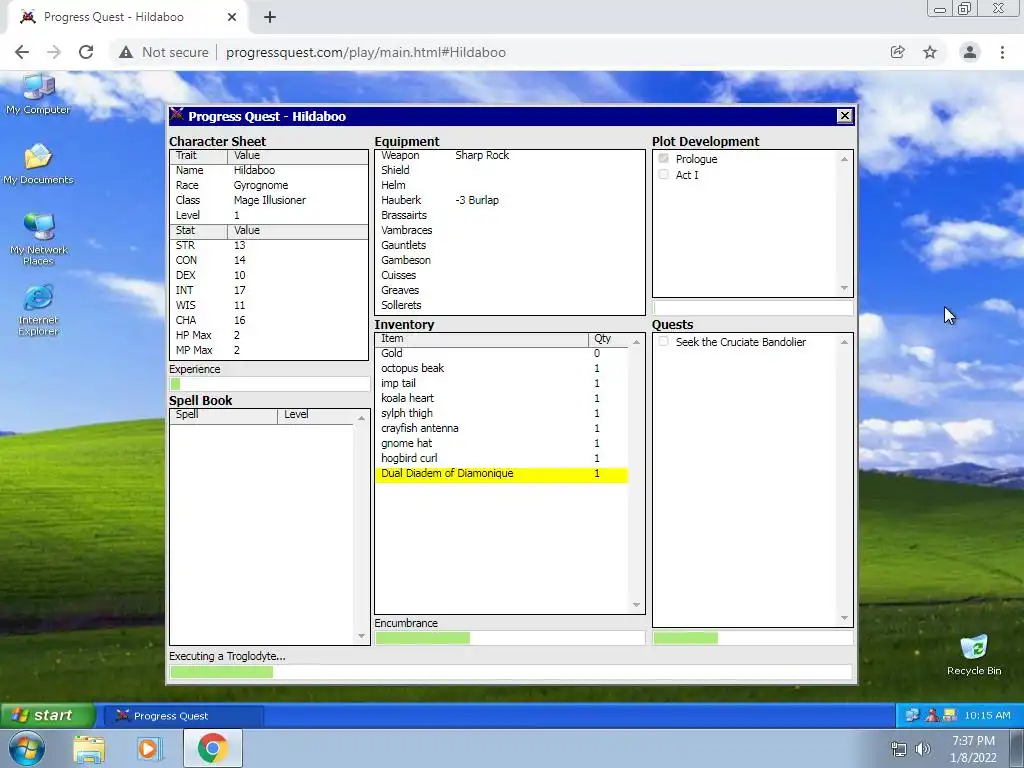Click the Executing a Troglodyte task bar
The height and width of the screenshot is (768, 1024).
511,671
